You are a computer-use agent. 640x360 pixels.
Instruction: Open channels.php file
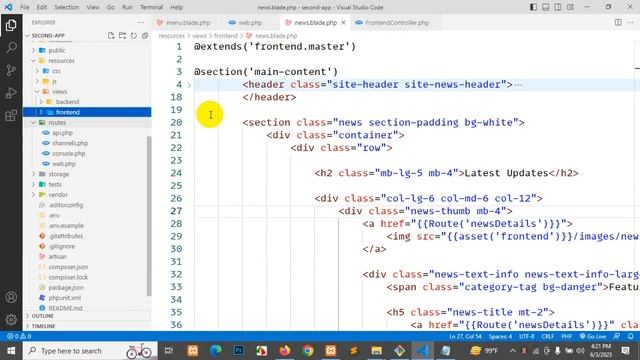point(87,143)
